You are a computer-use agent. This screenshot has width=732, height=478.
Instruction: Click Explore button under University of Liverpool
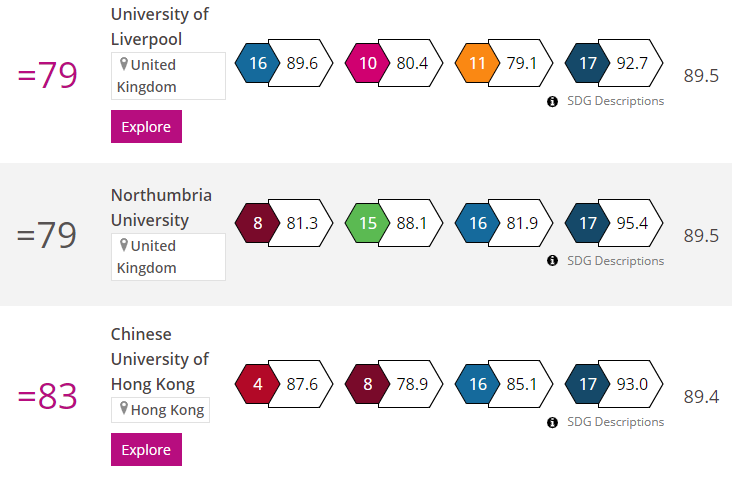[146, 127]
